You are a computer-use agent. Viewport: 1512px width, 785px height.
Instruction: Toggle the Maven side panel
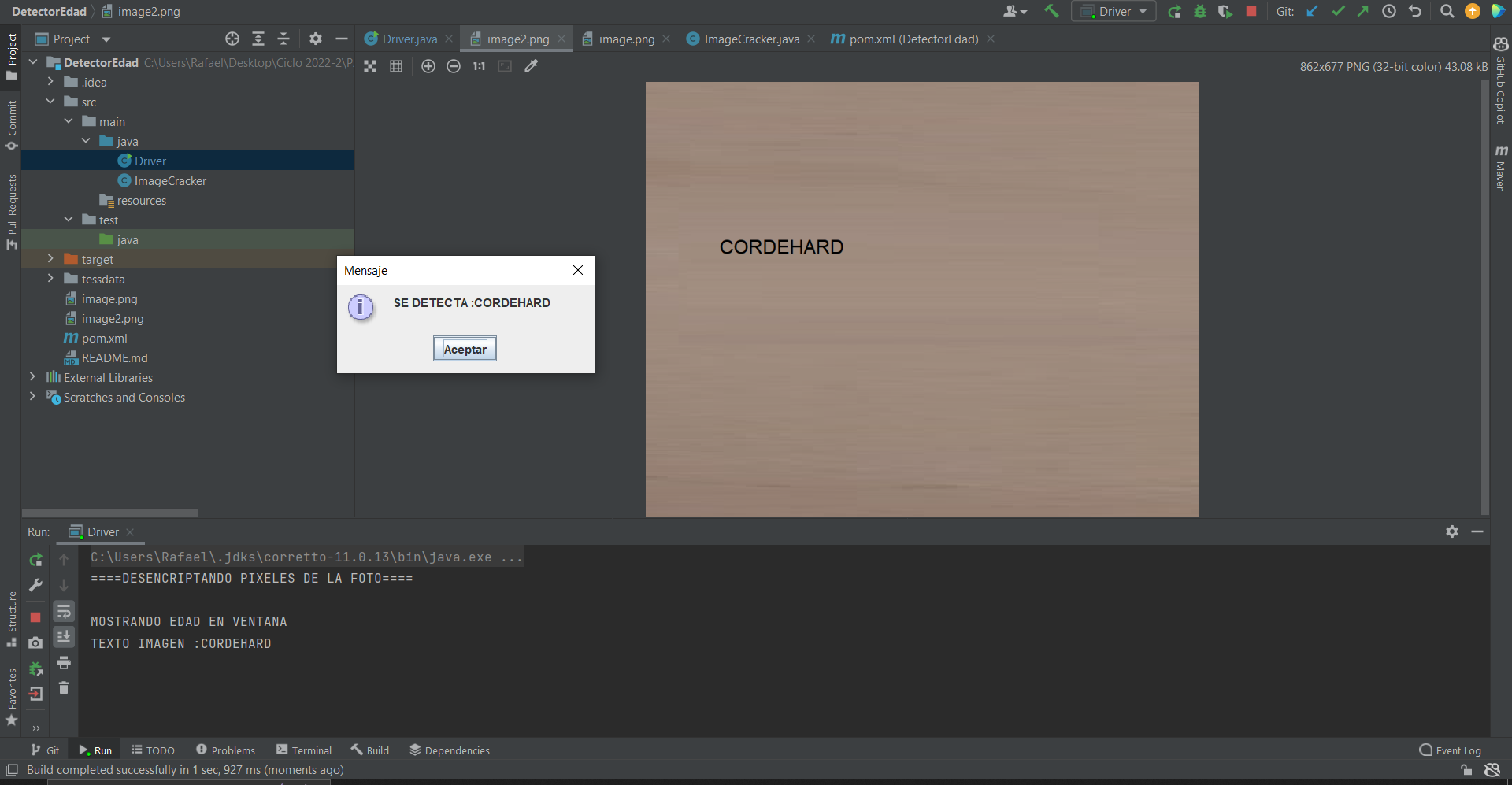point(1501,169)
